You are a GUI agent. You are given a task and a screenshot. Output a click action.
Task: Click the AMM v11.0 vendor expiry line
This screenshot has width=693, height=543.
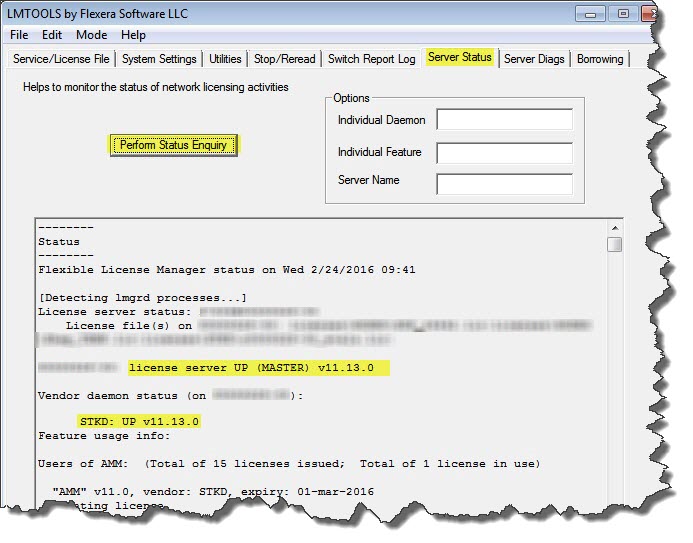(213, 492)
